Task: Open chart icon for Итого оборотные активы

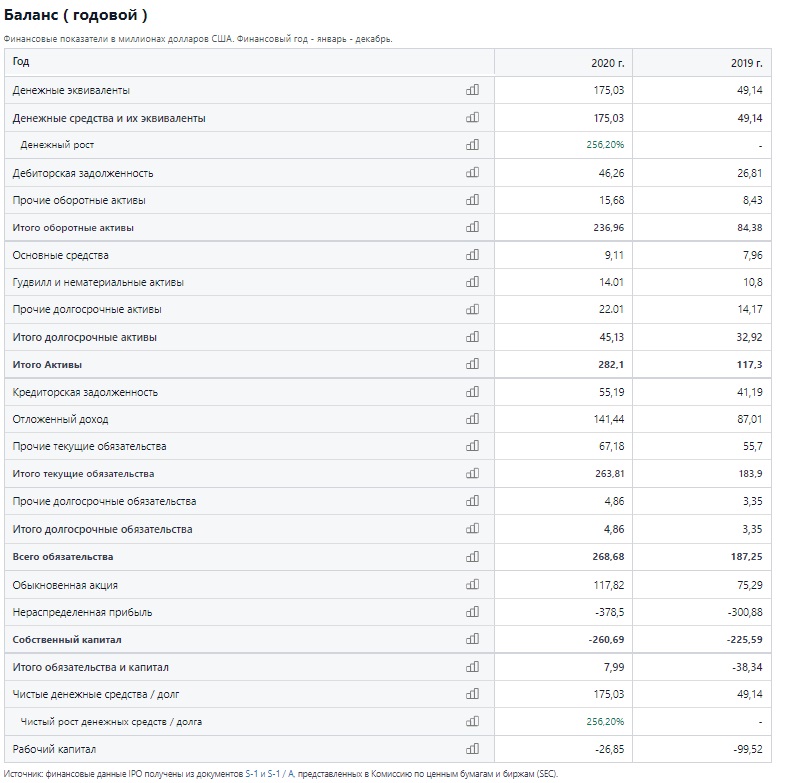Action: tap(472, 227)
